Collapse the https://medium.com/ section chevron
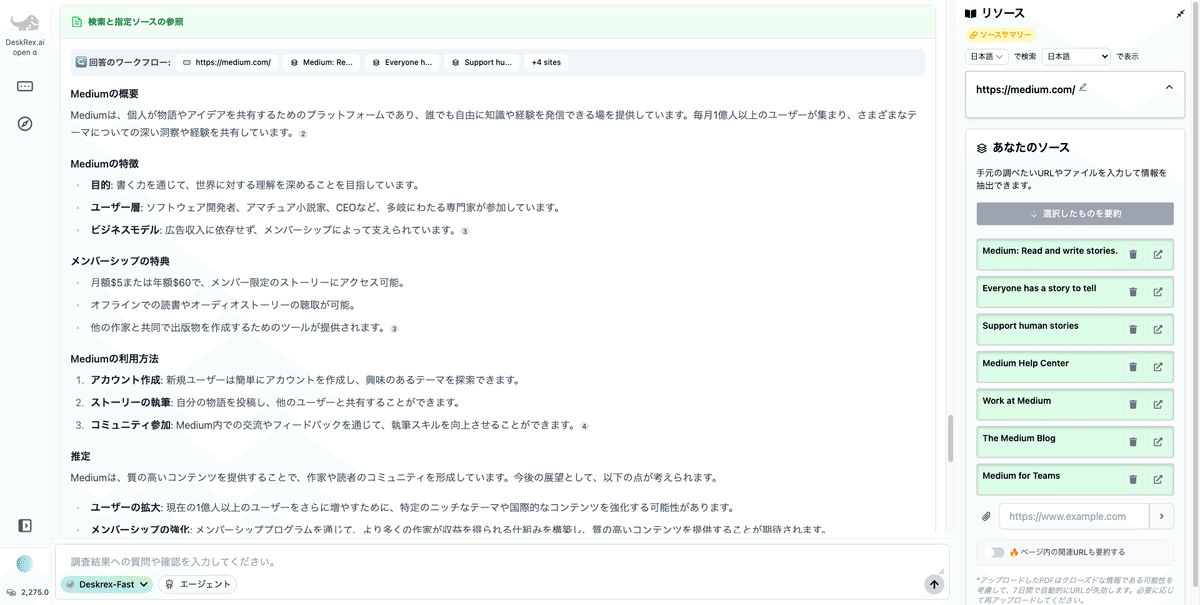Viewport: 1200px width, 605px height. point(1169,88)
